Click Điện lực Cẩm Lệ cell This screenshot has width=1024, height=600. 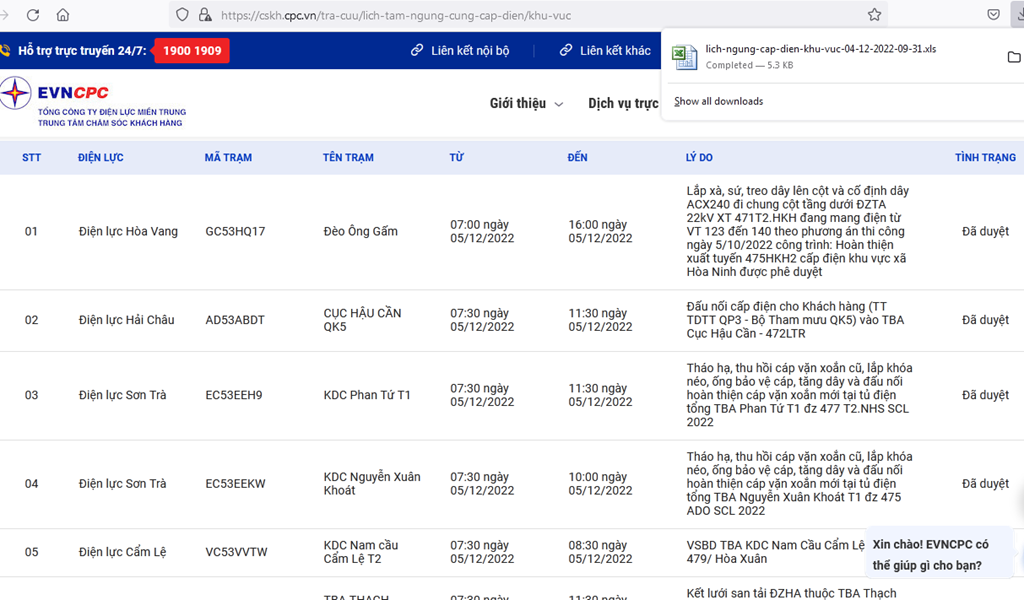click(x=122, y=552)
